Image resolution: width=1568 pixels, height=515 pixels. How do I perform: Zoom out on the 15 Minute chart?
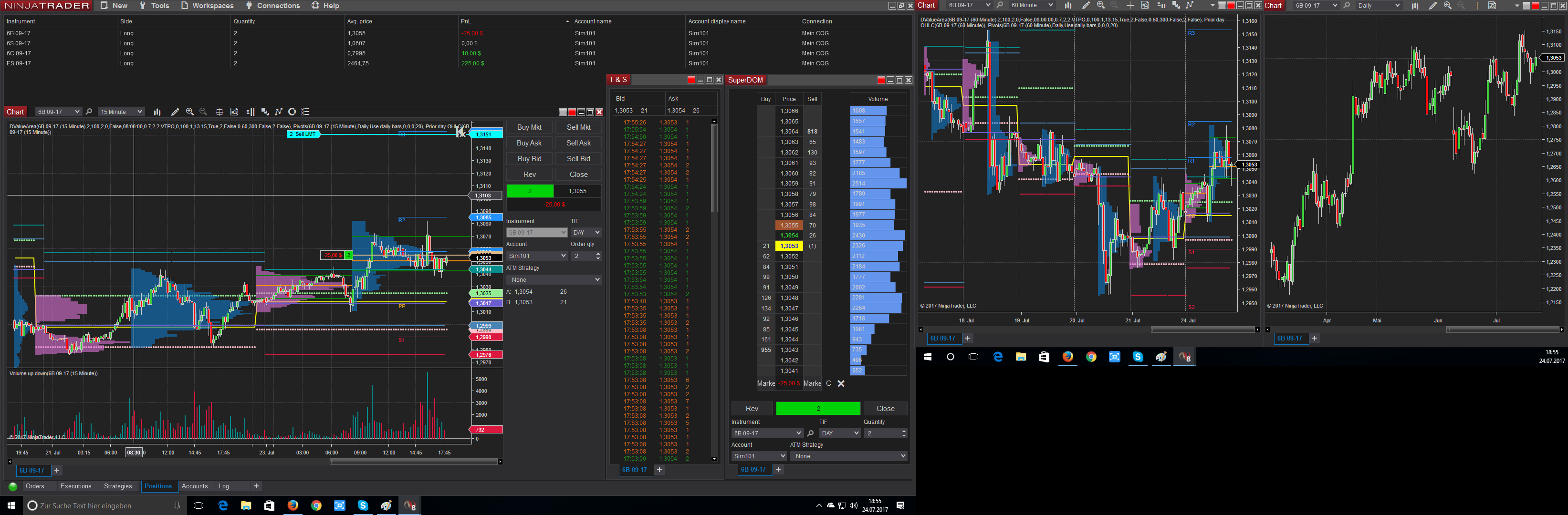point(204,112)
